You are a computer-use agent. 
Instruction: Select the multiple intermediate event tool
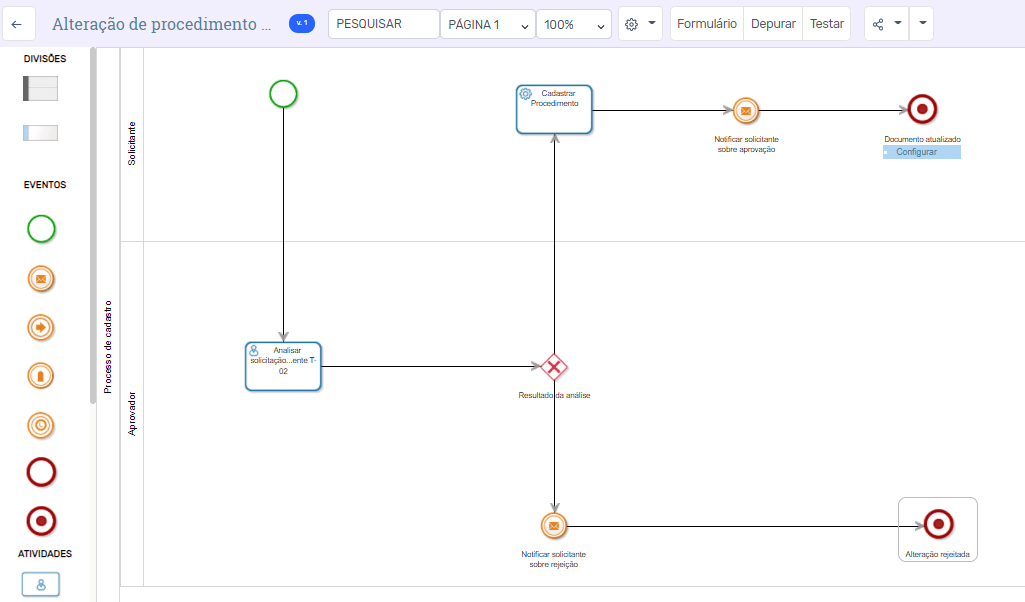[40, 425]
